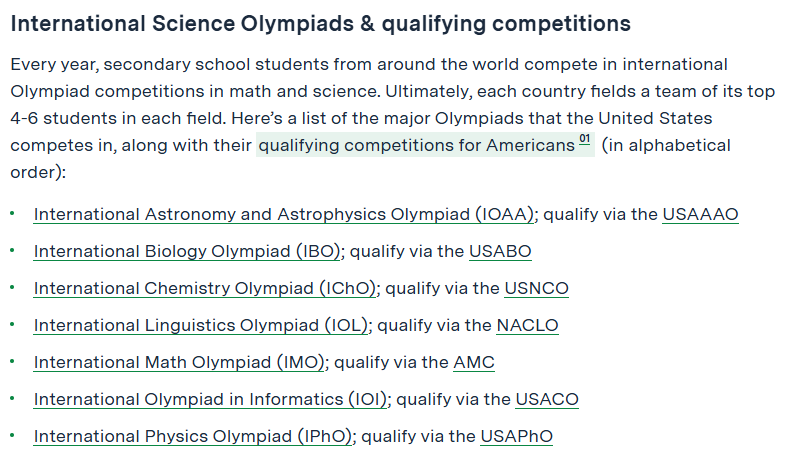Open the International Biology Olympiad (IBO) link
This screenshot has height=467, width=790.
[187, 251]
